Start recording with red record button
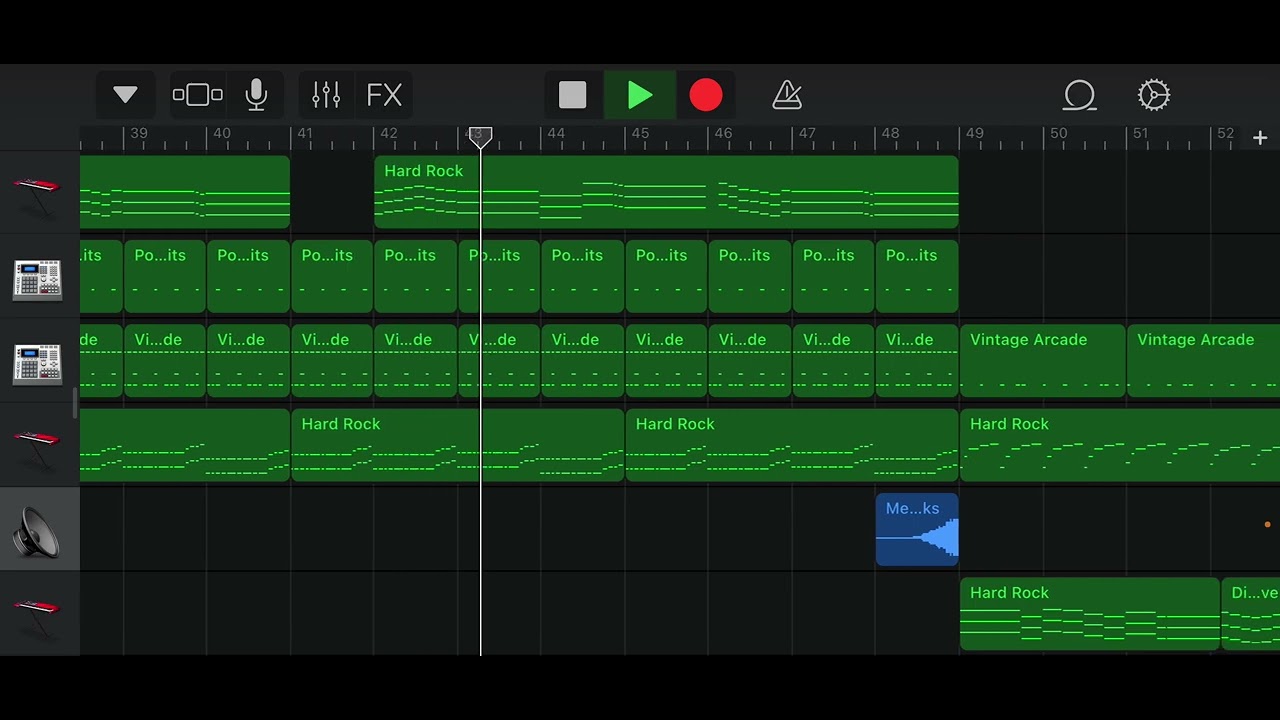The height and width of the screenshot is (720, 1280). click(706, 95)
